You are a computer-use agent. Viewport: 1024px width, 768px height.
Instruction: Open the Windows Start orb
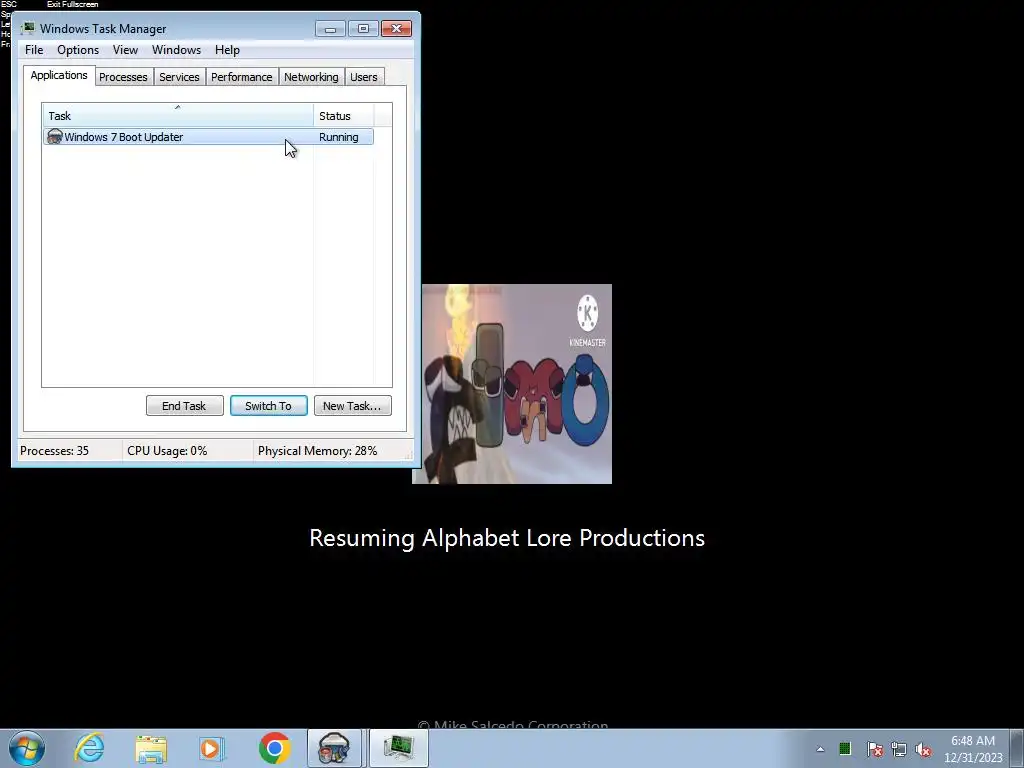click(x=27, y=748)
